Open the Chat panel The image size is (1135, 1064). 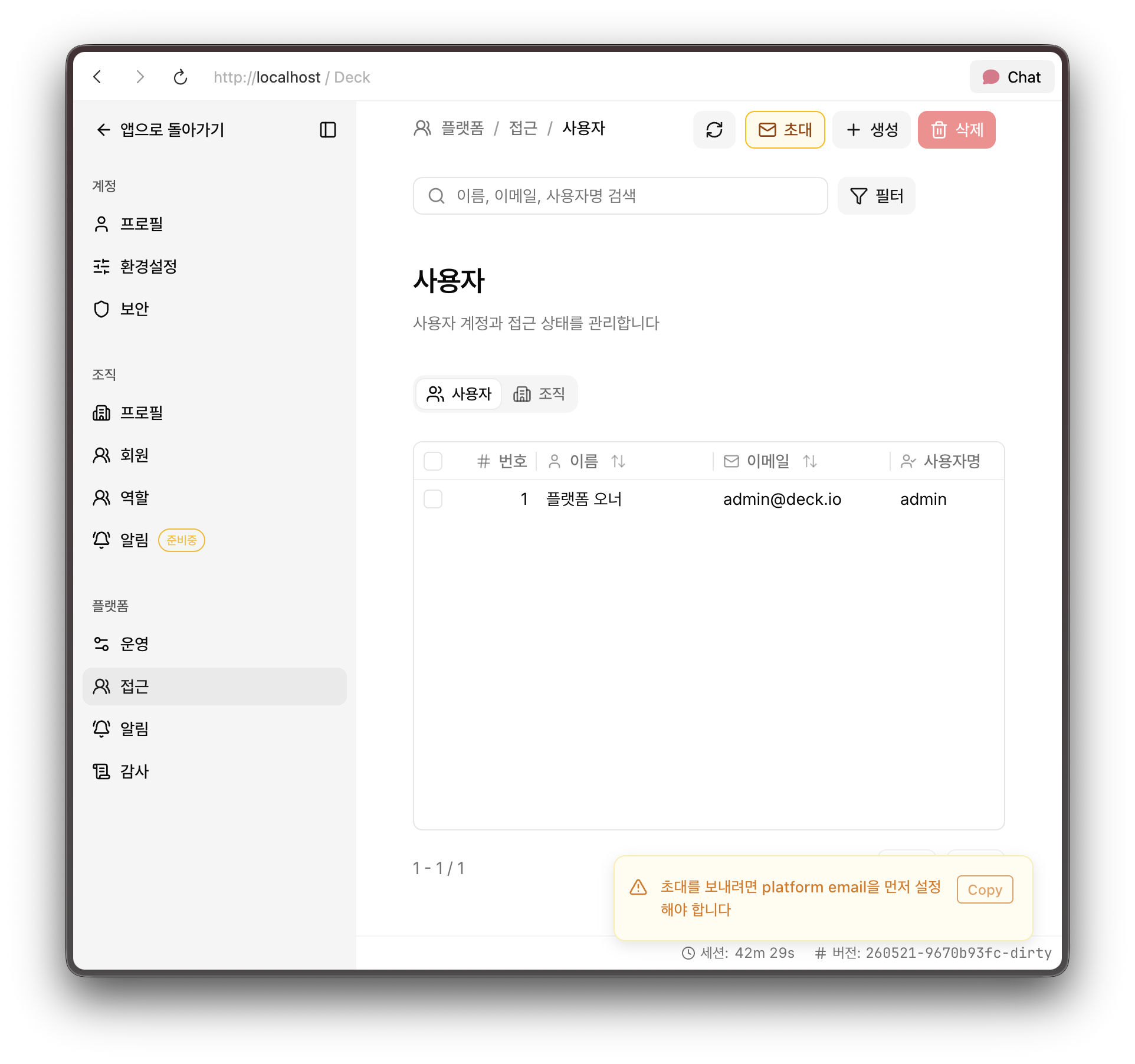click(x=1012, y=77)
